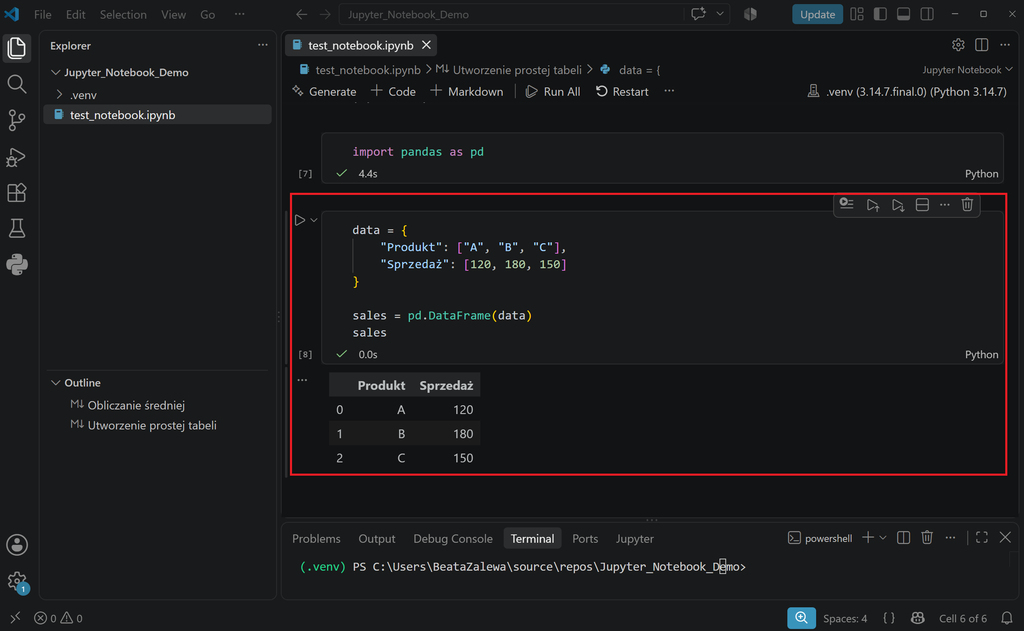Kill terminal with trash icon

click(x=927, y=538)
